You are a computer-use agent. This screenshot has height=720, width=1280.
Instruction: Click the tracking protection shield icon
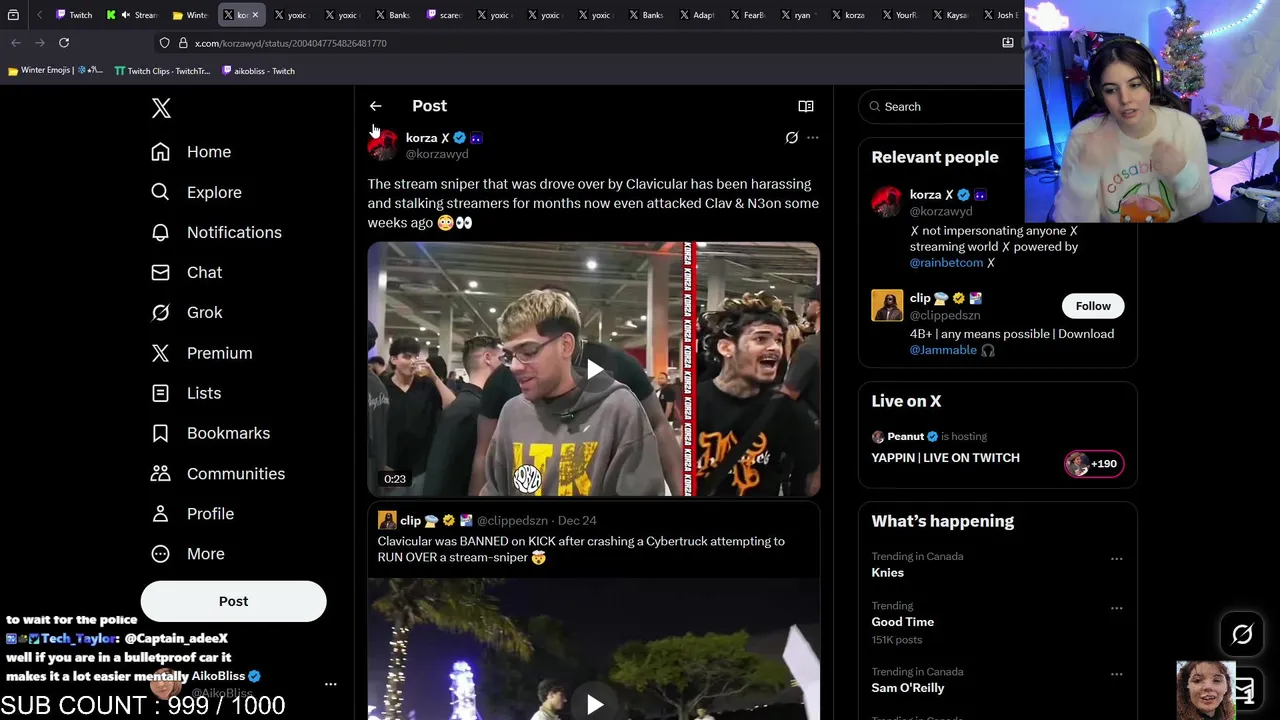[x=164, y=43]
